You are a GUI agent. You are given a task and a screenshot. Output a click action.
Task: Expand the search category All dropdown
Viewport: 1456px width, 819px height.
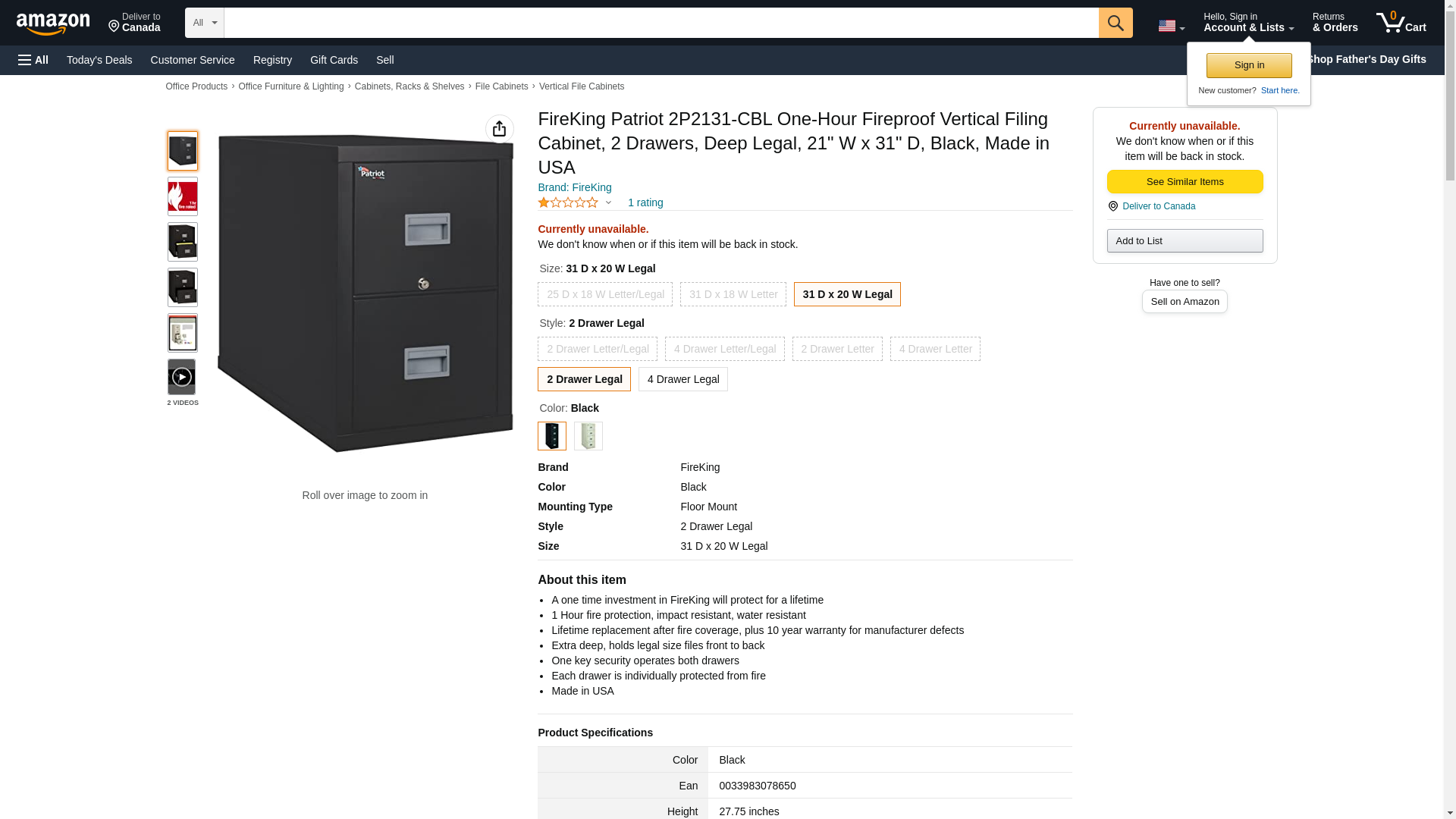click(x=204, y=23)
